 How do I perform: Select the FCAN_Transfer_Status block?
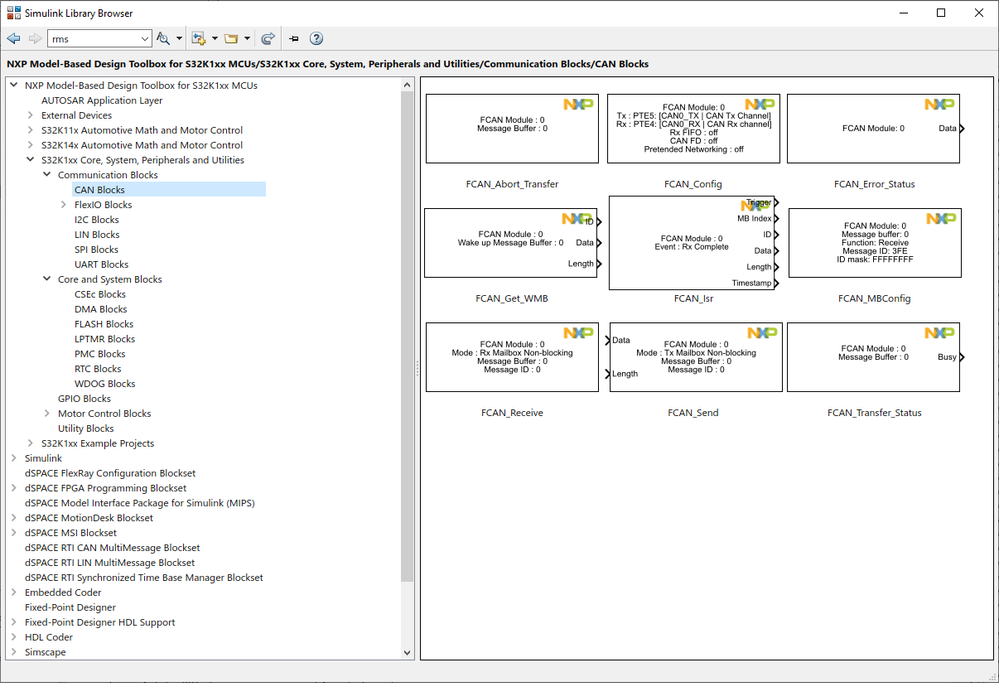pos(873,357)
